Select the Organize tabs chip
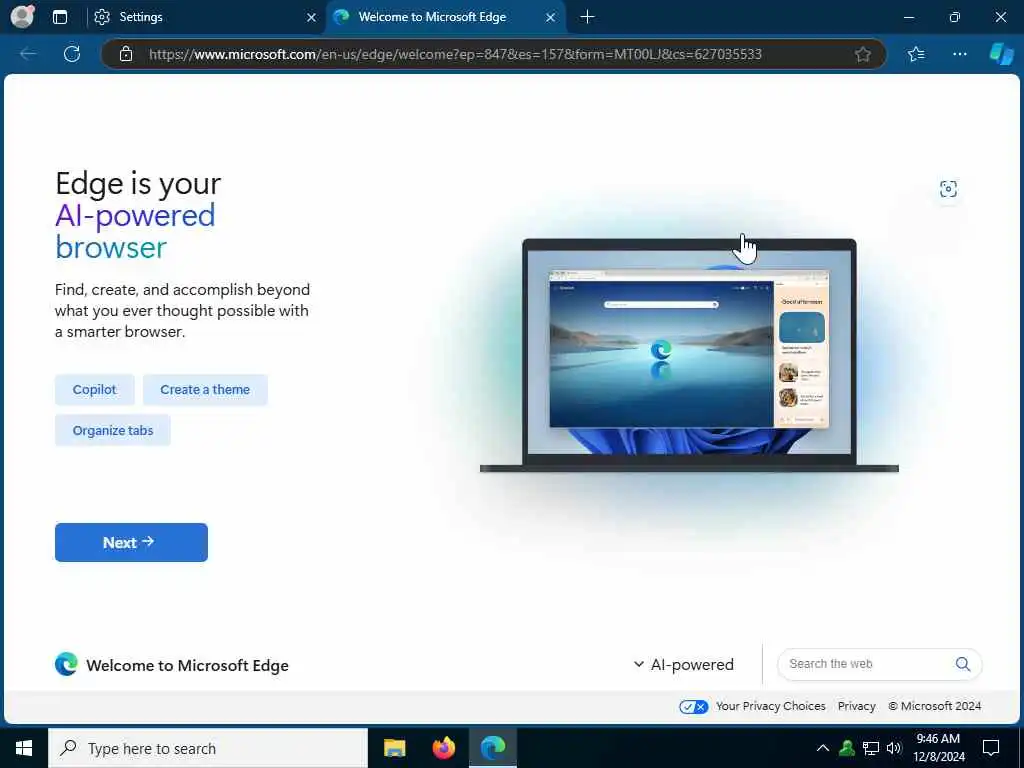This screenshot has width=1024, height=768. (x=113, y=430)
